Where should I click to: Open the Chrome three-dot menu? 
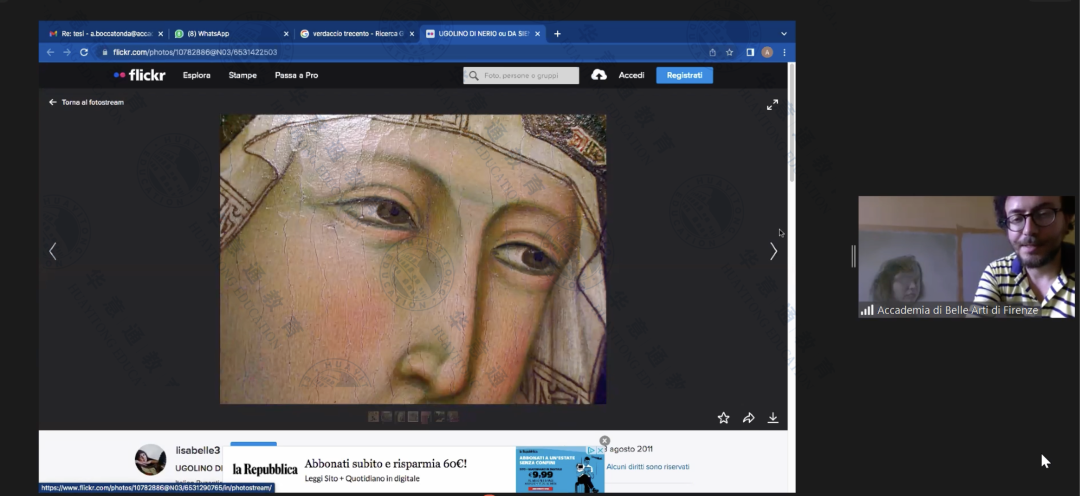click(784, 52)
